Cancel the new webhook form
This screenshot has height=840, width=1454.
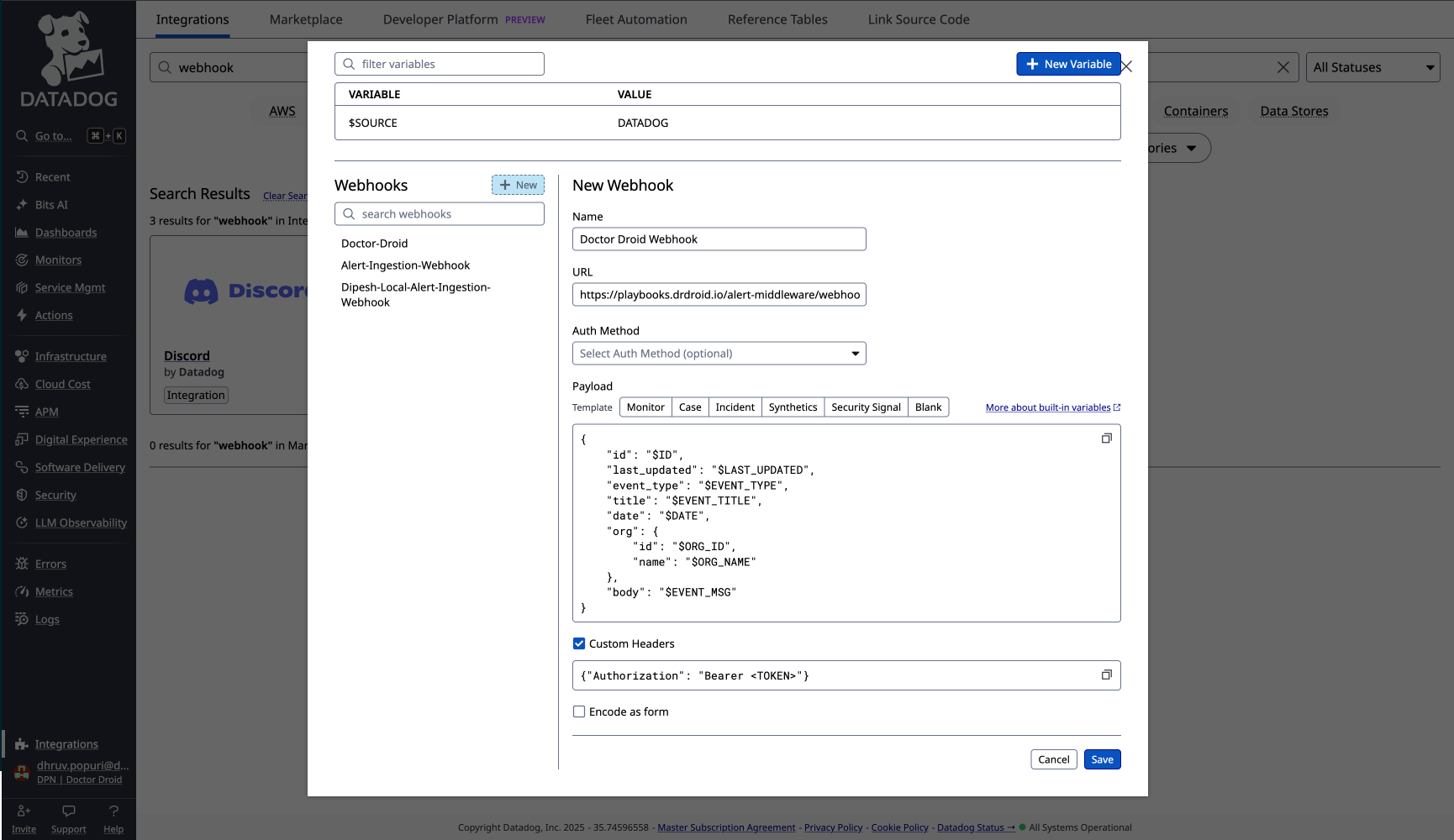1054,759
